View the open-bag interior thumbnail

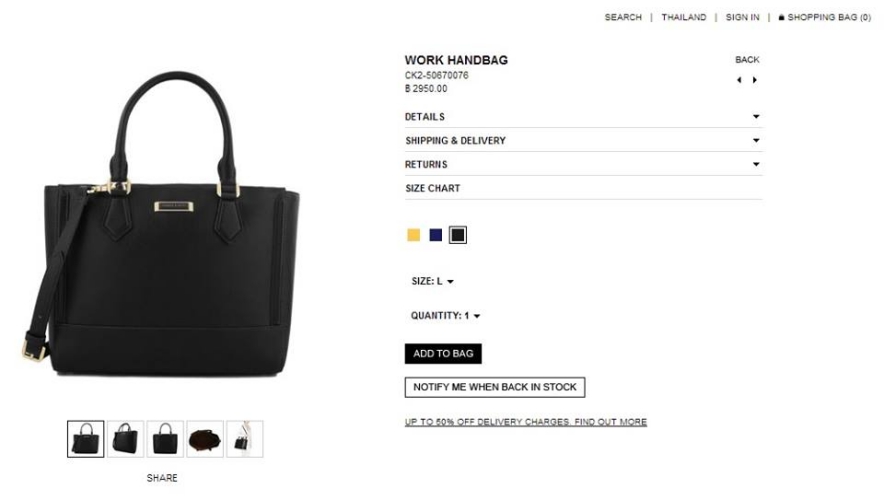click(x=205, y=439)
